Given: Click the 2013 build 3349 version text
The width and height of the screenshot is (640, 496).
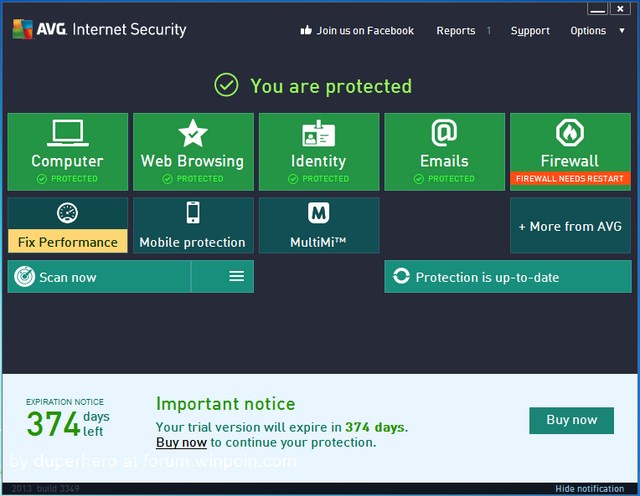Looking at the screenshot, I should (x=45, y=489).
